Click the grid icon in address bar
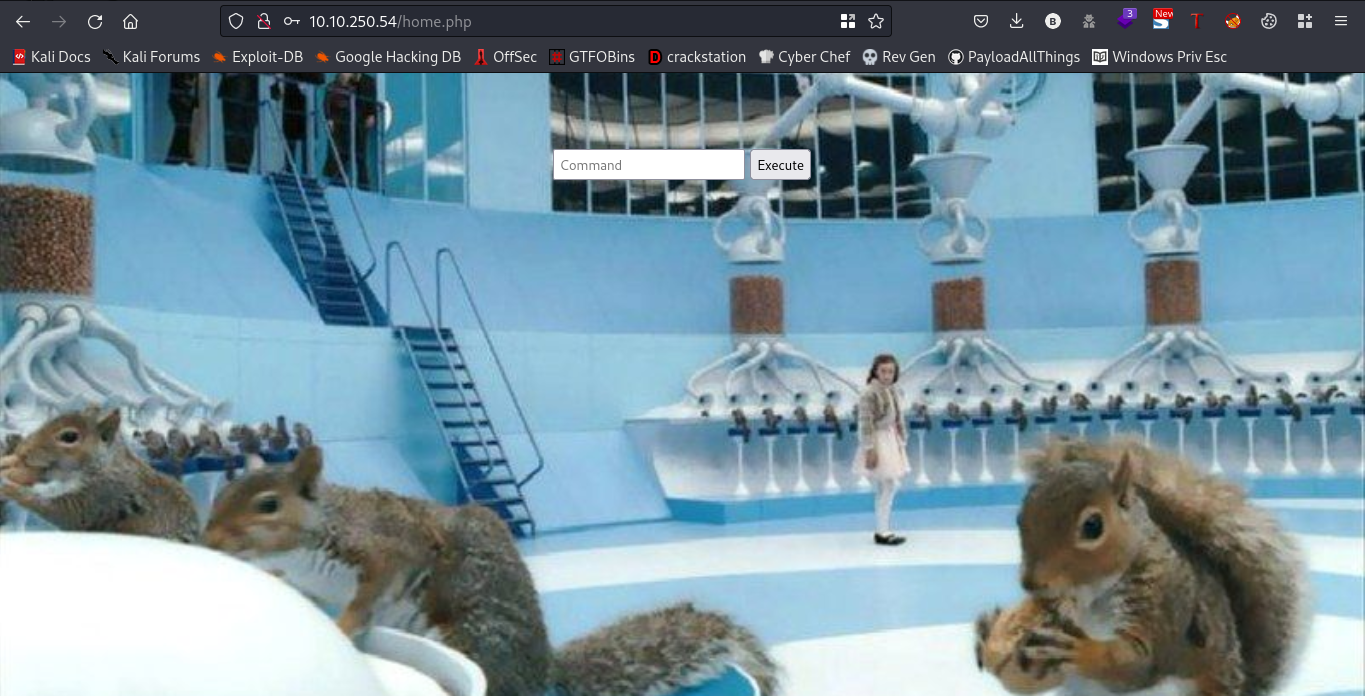The height and width of the screenshot is (696, 1365). point(848,21)
